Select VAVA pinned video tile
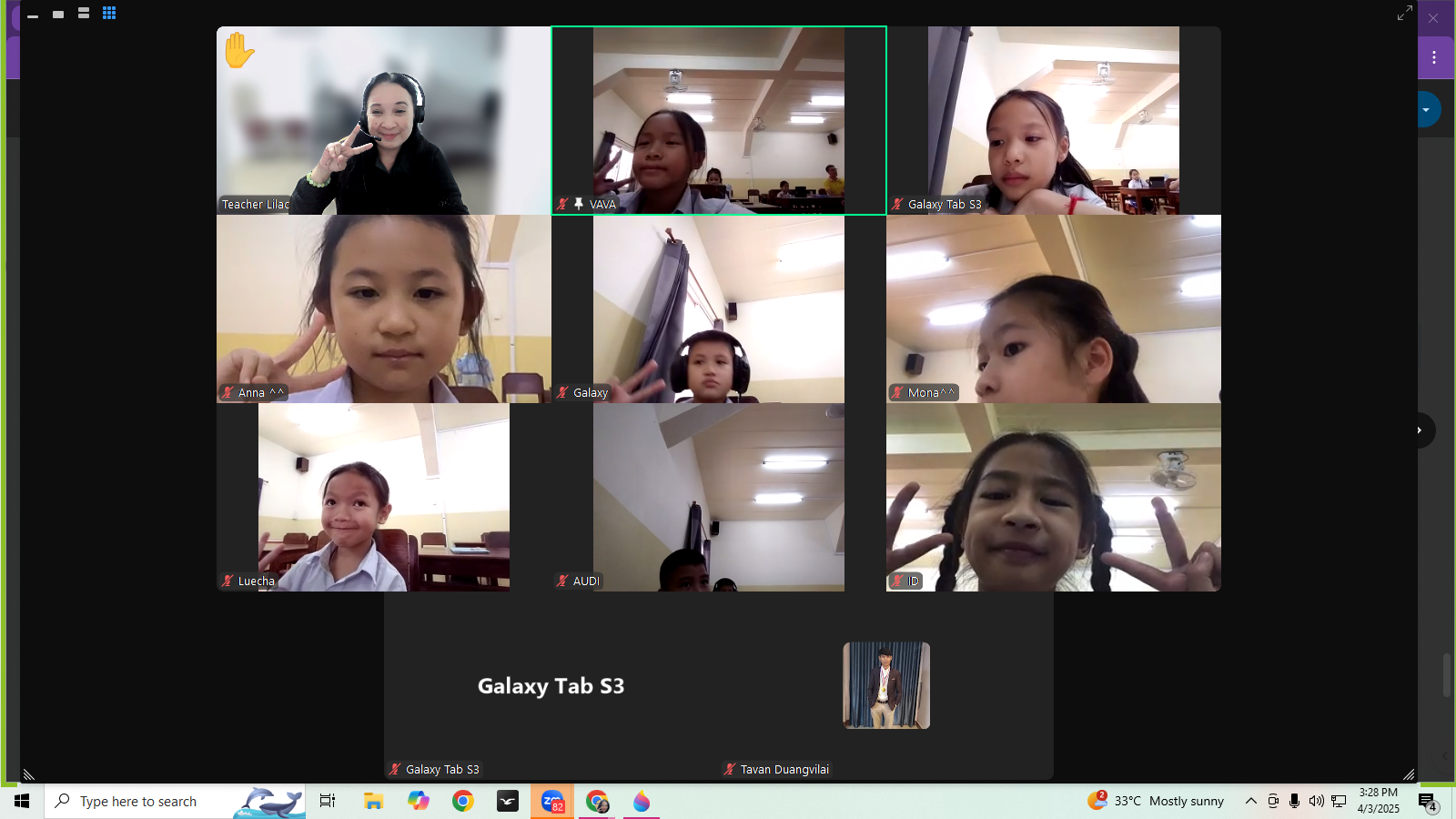Screen dimensions: 1456x819 pos(719,120)
